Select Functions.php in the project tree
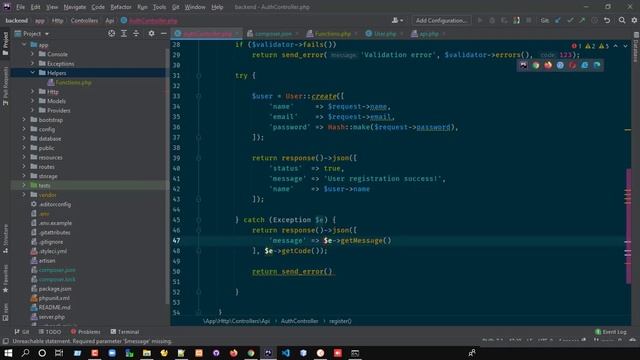 point(73,82)
